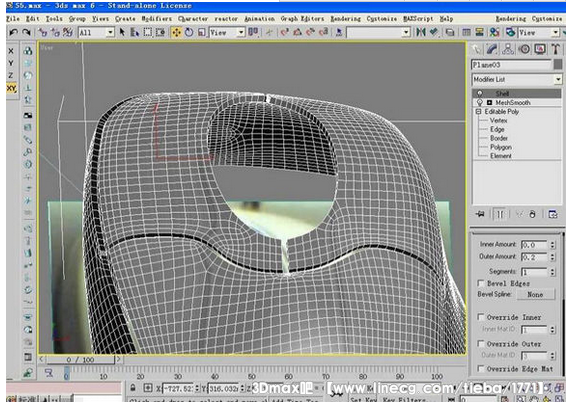Switch to the Modify command panel
The image size is (573, 405).
[x=492, y=49]
